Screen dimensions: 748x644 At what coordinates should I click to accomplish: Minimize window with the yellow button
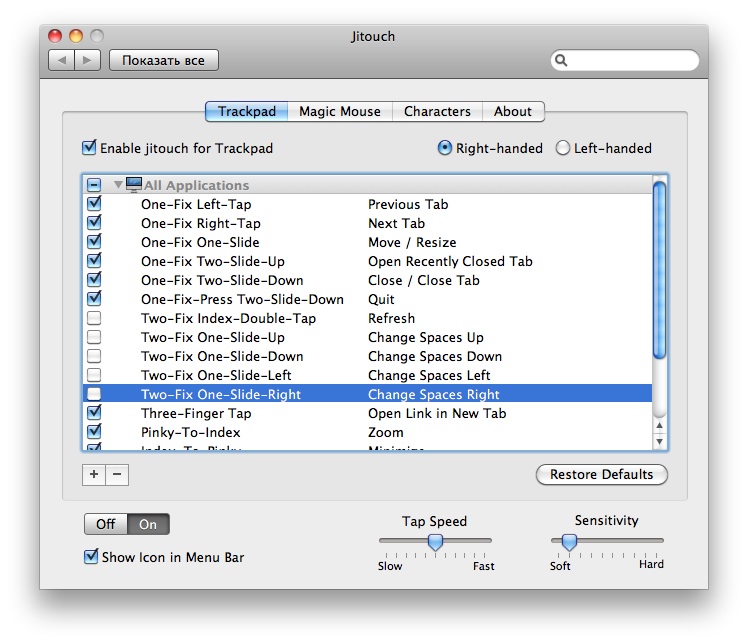[76, 36]
